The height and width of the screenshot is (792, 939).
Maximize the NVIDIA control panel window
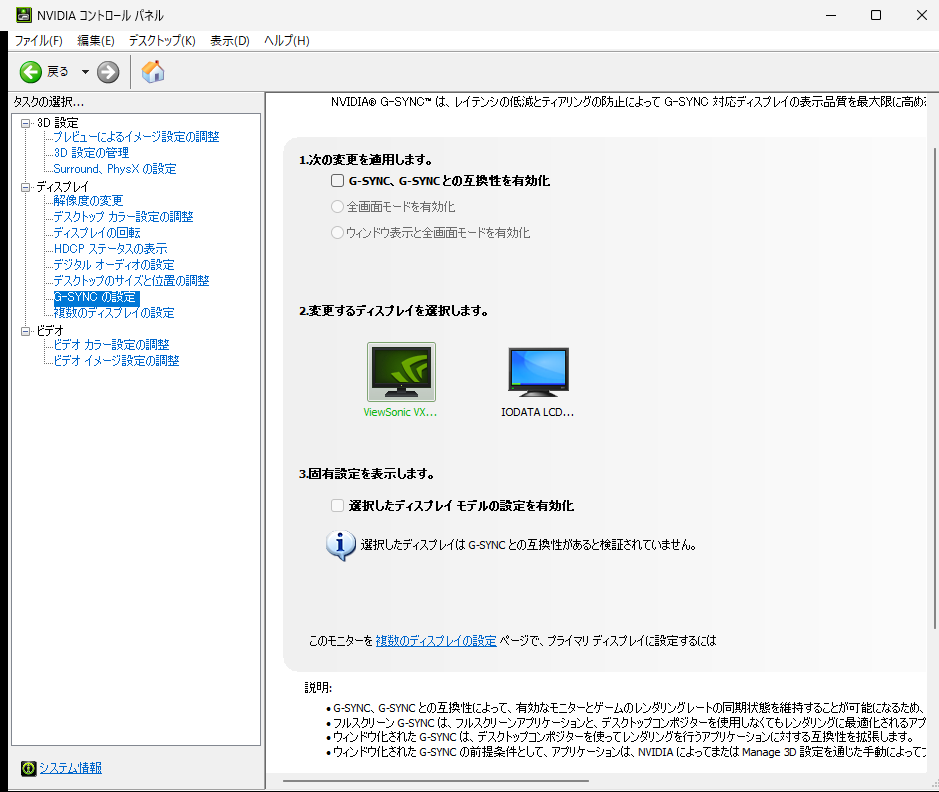click(876, 15)
